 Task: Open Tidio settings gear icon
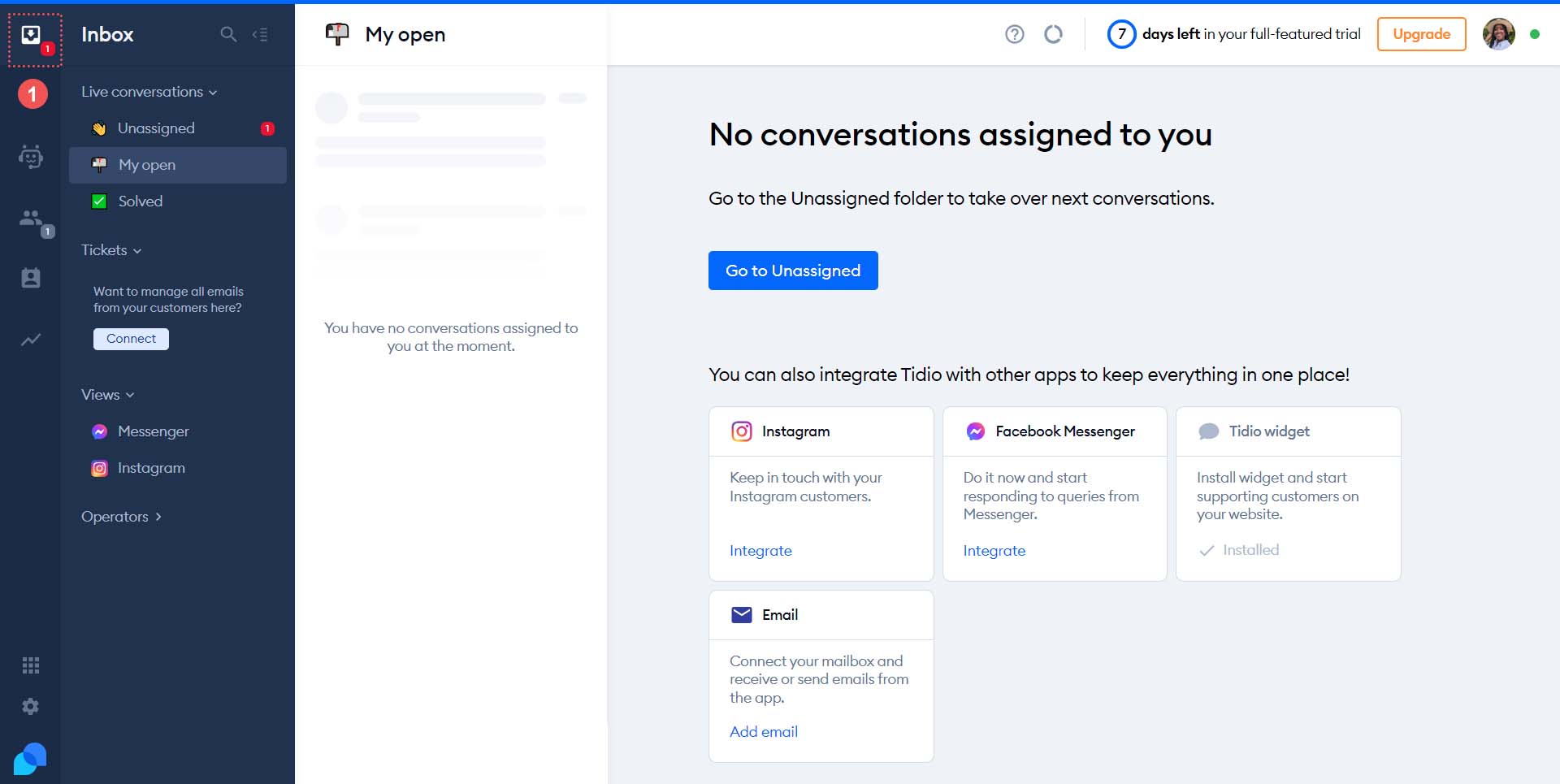point(31,706)
